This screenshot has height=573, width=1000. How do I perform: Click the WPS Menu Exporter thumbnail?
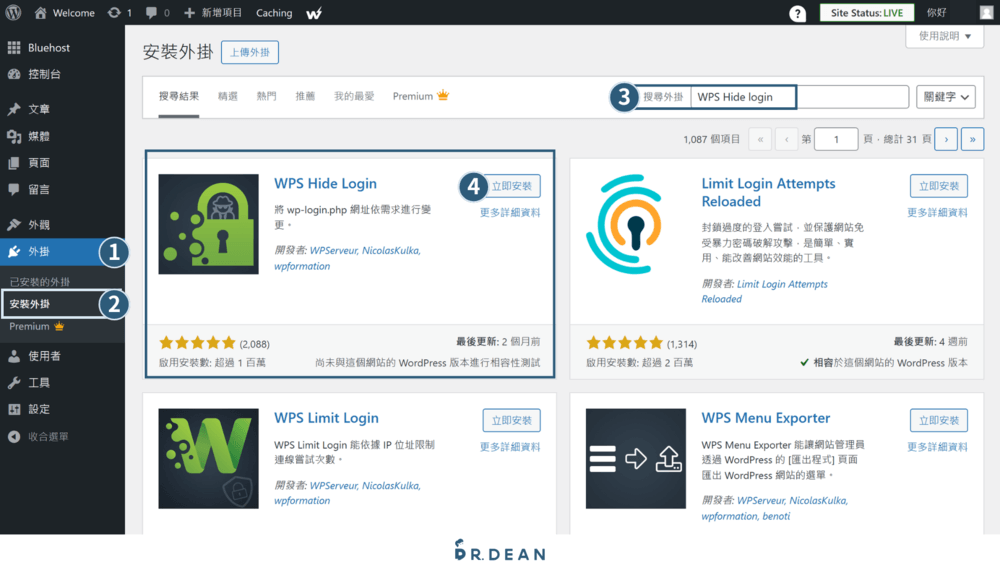[636, 459]
